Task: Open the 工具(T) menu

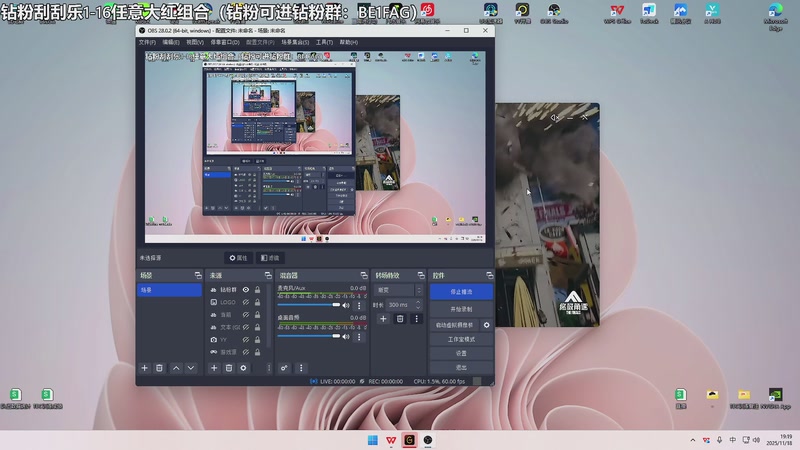Action: point(324,43)
